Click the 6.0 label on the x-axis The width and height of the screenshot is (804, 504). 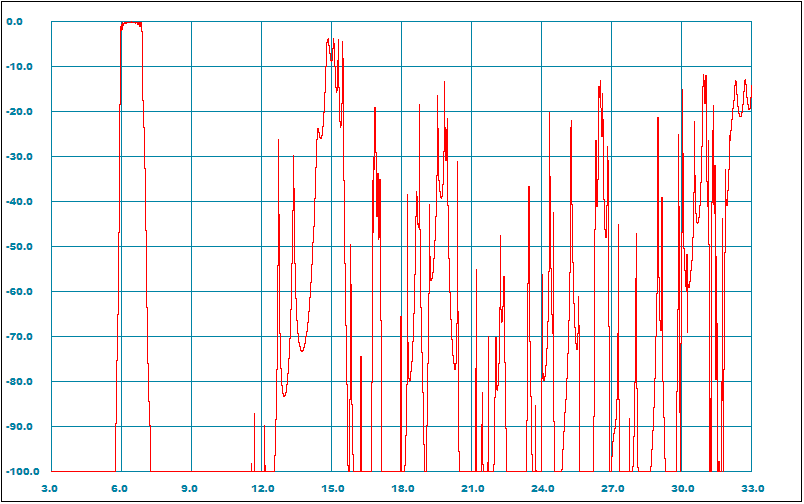coord(119,489)
